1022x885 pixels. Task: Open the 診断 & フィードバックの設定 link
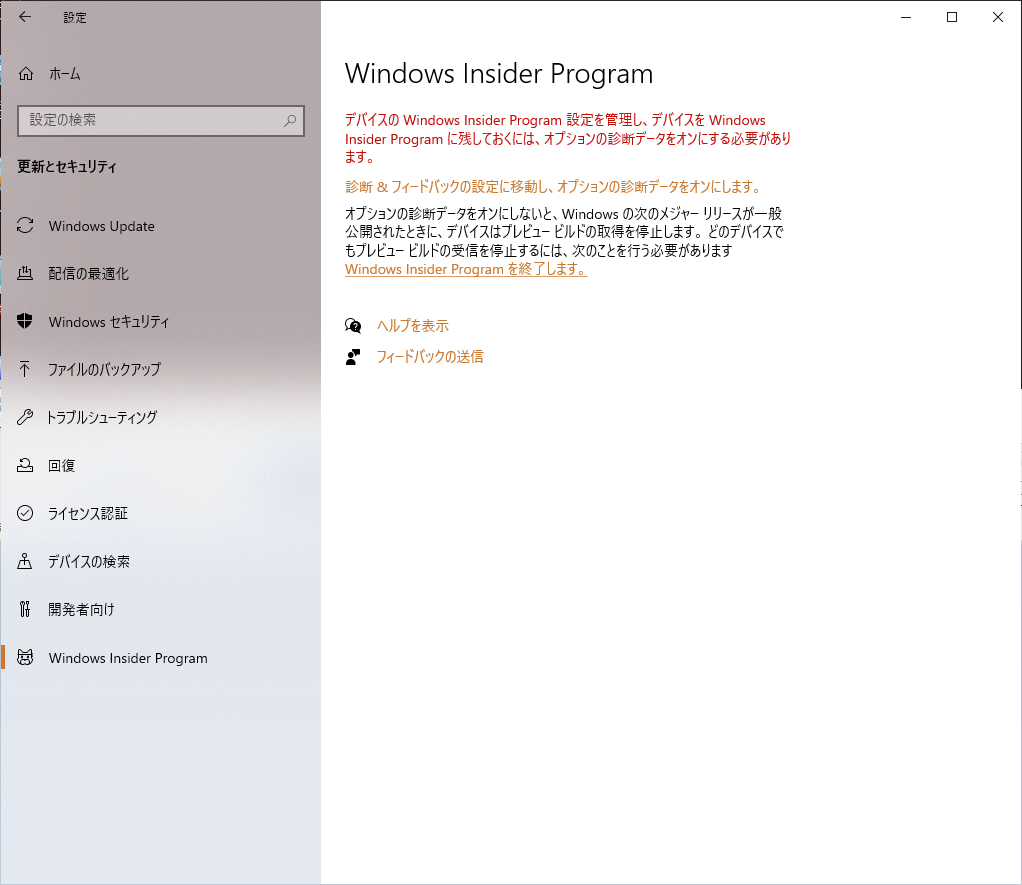click(x=554, y=187)
